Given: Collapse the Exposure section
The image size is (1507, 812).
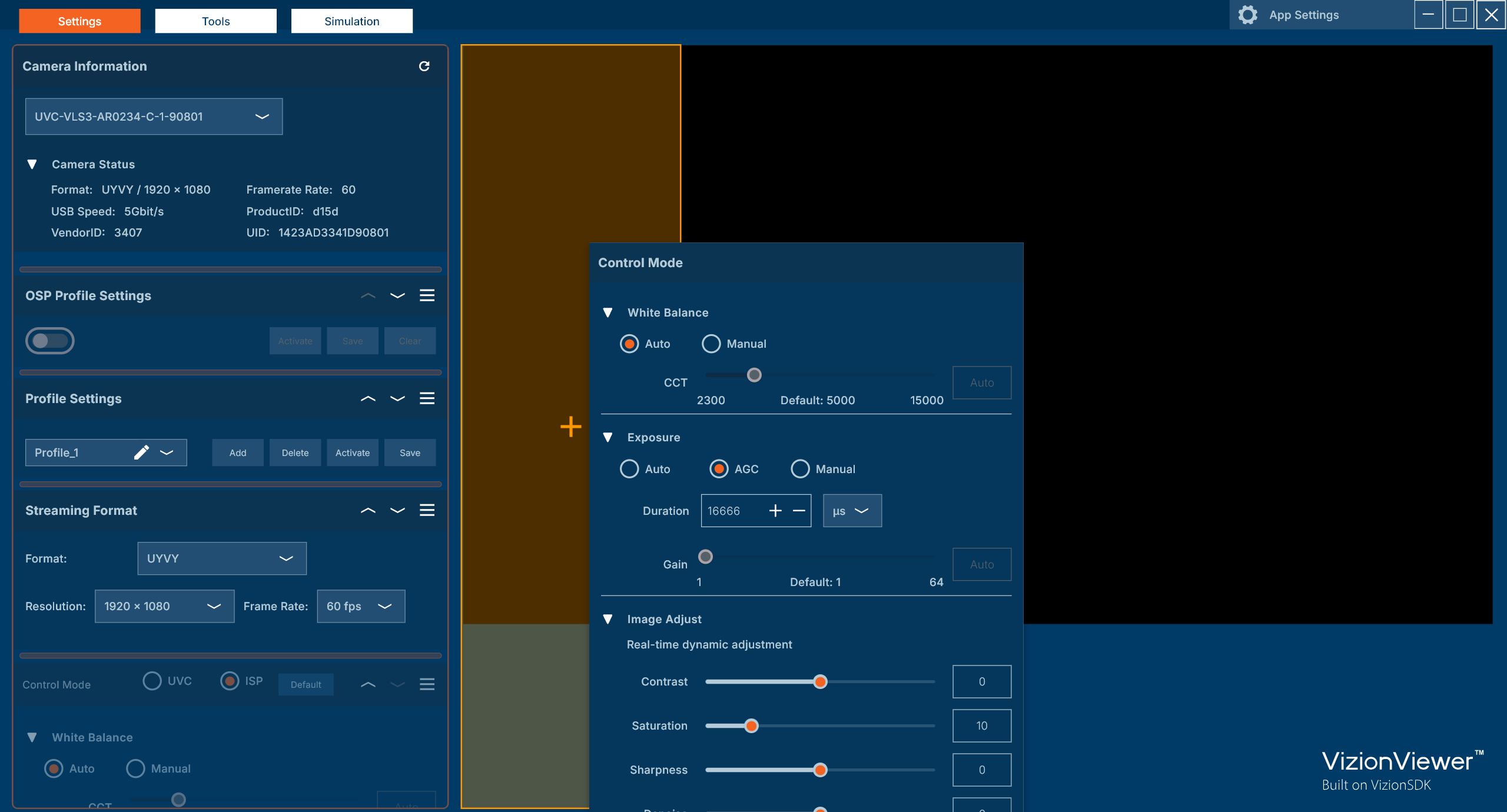Looking at the screenshot, I should pyautogui.click(x=608, y=437).
